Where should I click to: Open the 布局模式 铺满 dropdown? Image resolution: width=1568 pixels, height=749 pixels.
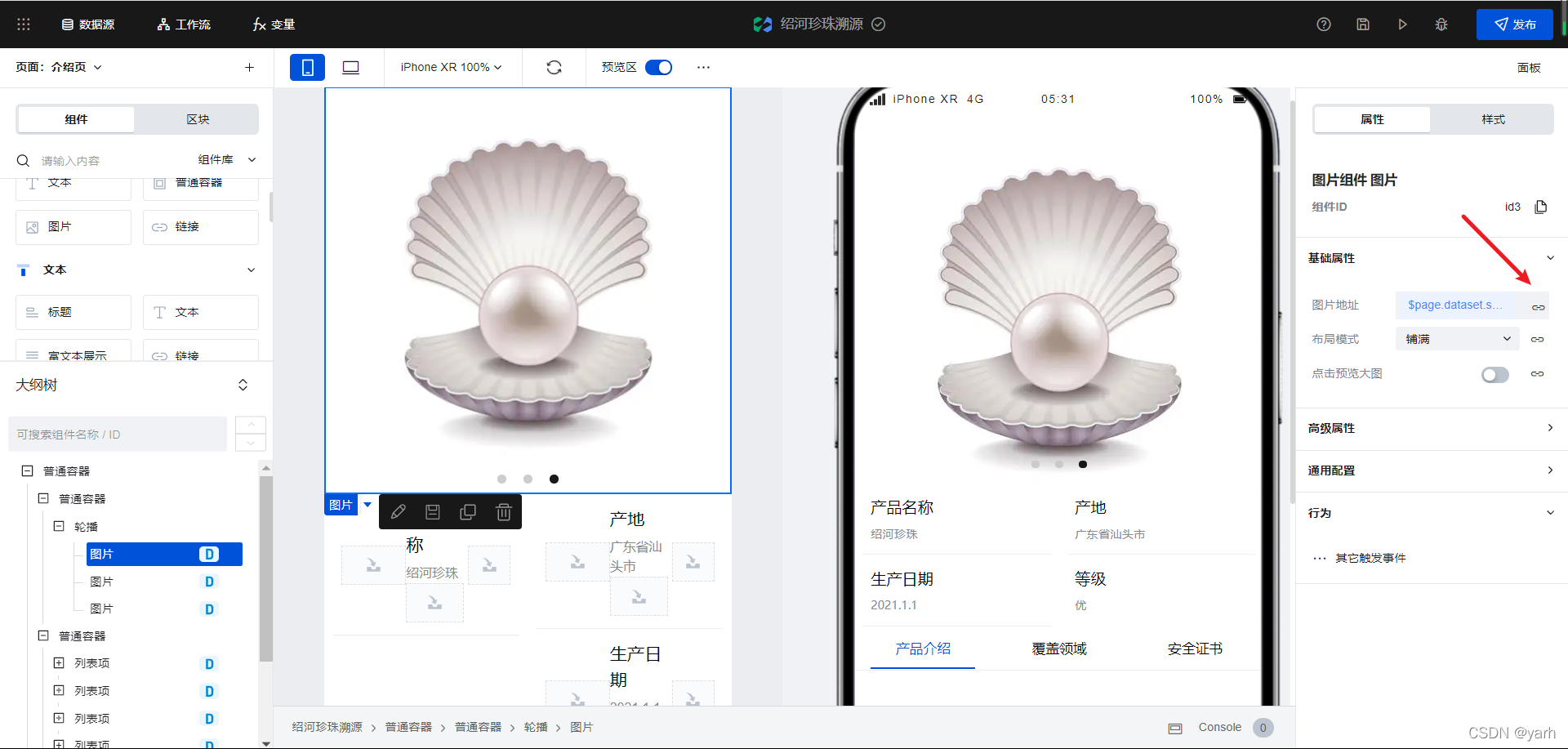click(1458, 339)
